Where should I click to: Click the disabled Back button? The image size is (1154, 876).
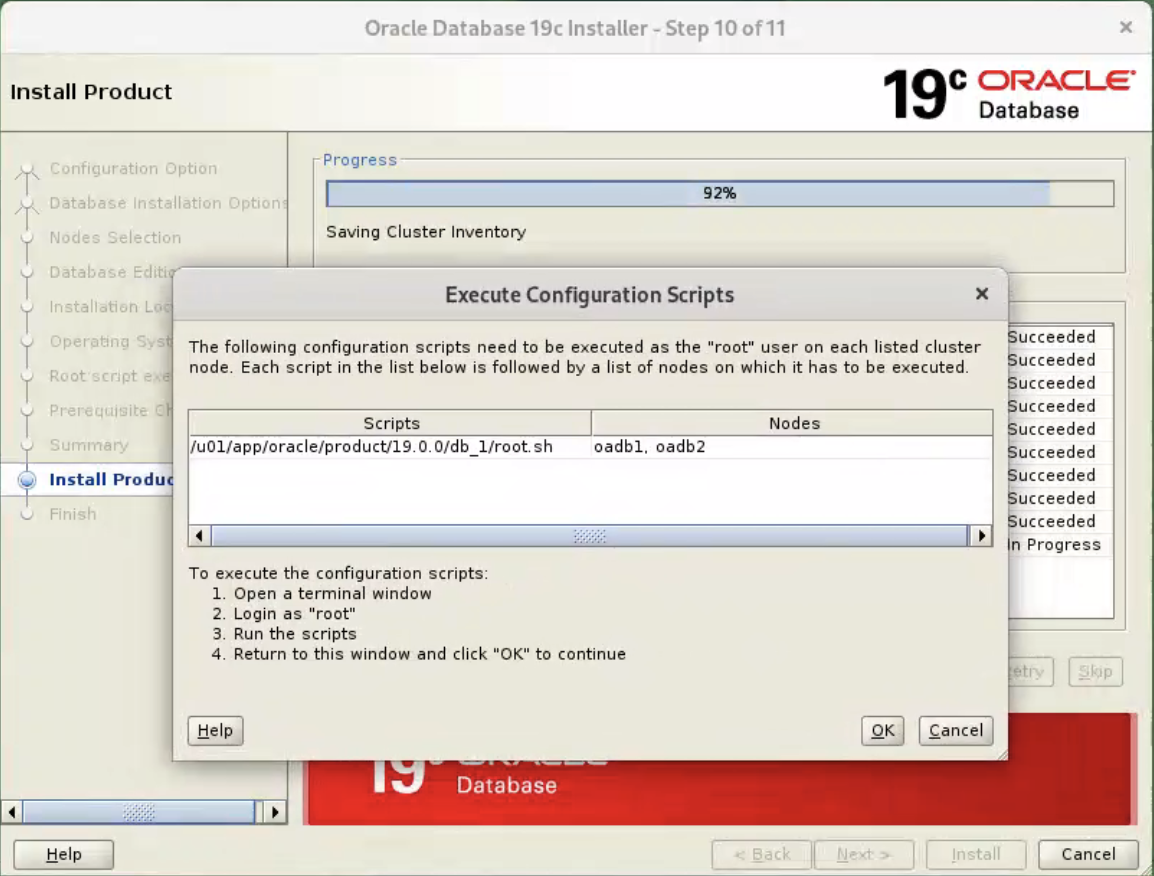pyautogui.click(x=762, y=854)
